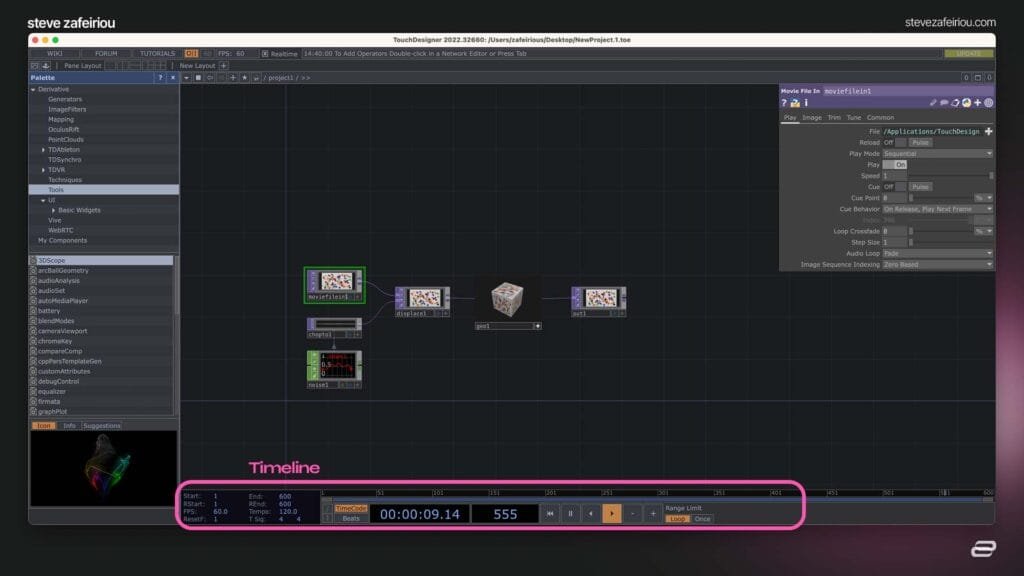1024x576 pixels.
Task: Click Cue Pulse button
Action: (920, 187)
